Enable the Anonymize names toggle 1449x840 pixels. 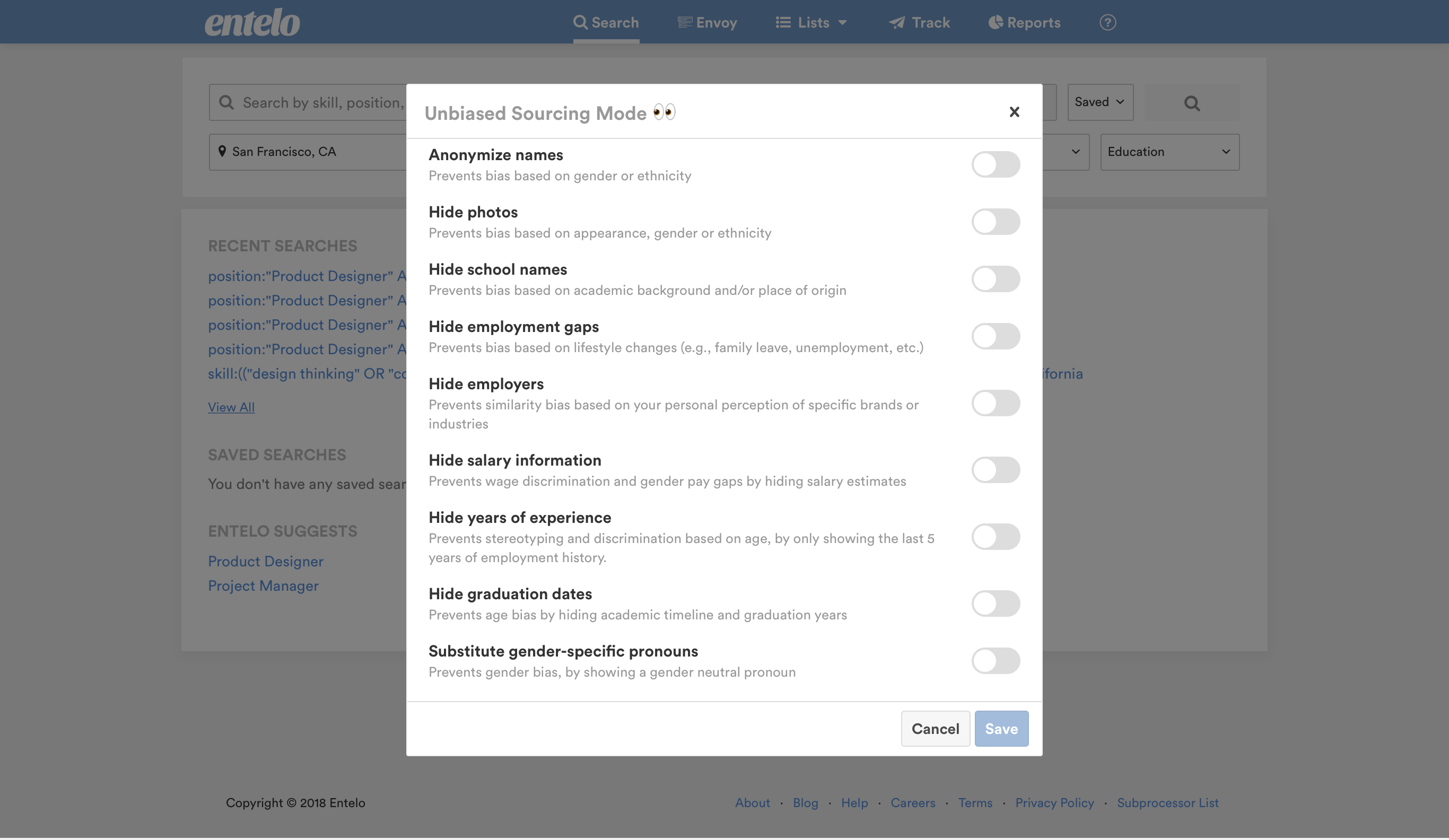pyautogui.click(x=996, y=164)
